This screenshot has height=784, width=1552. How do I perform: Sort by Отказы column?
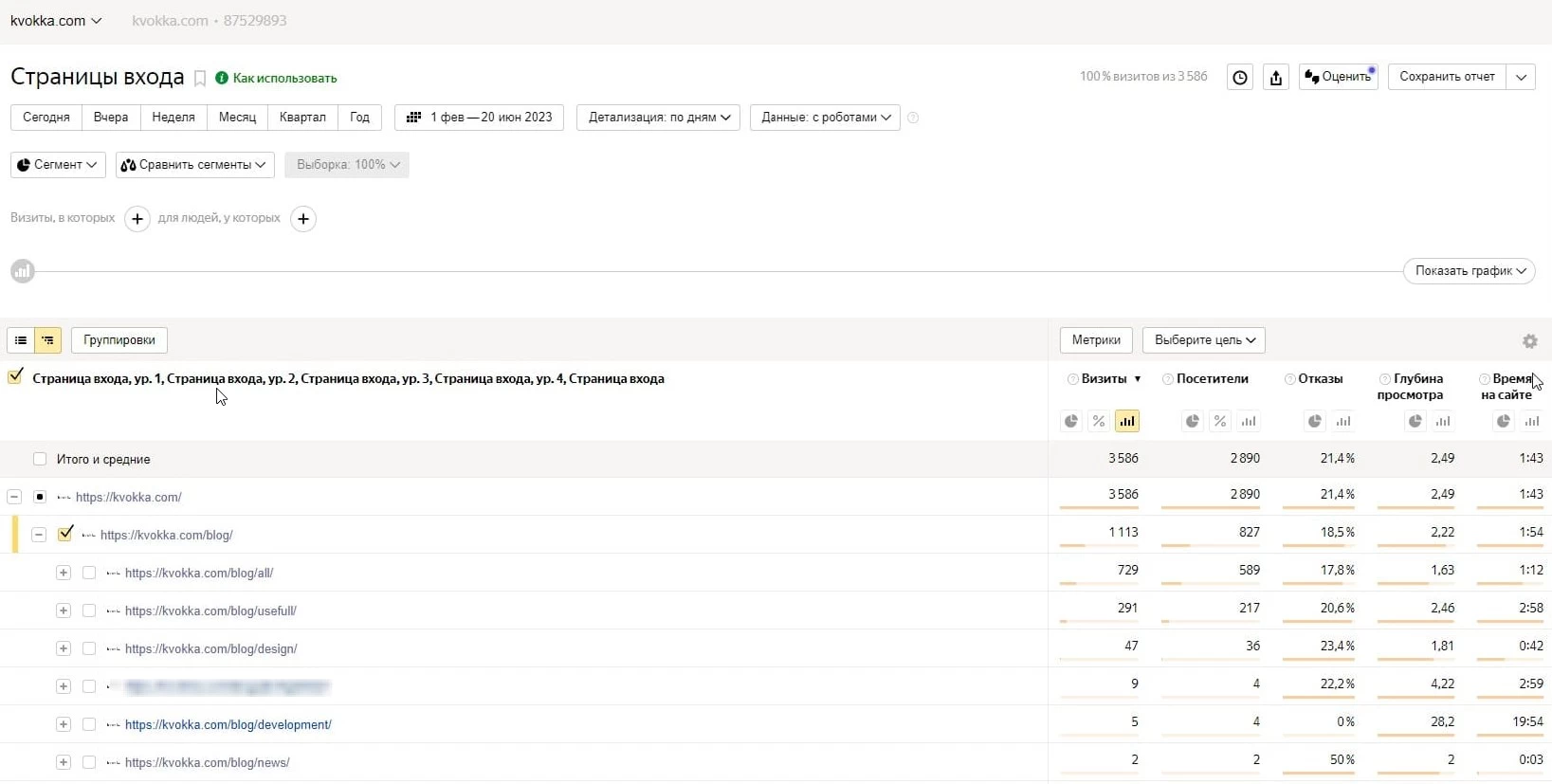pyautogui.click(x=1321, y=378)
